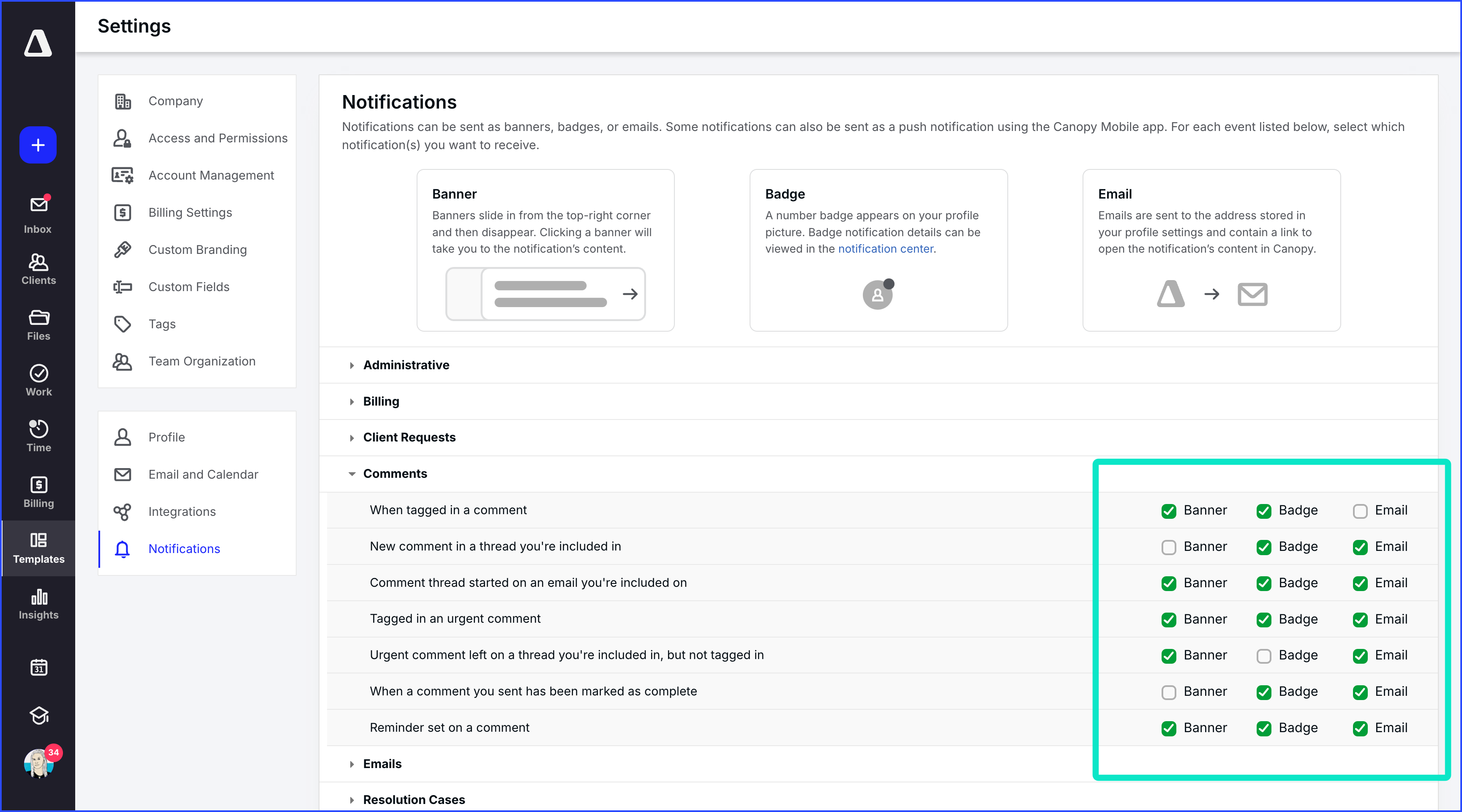Enable Email for 'When tagged in a comment'
This screenshot has width=1462, height=812.
pos(1360,511)
